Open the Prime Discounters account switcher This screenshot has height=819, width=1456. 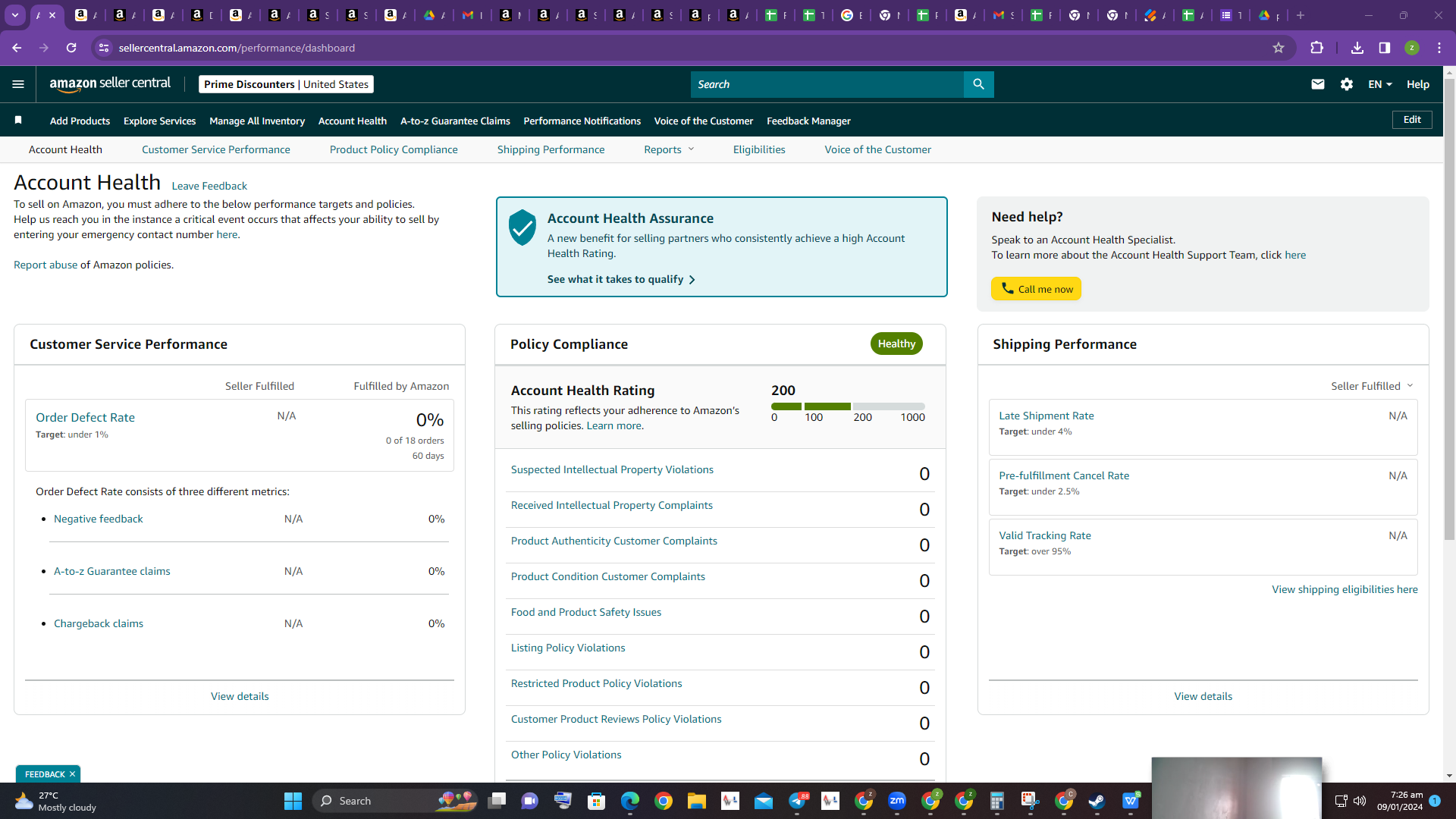coord(286,84)
